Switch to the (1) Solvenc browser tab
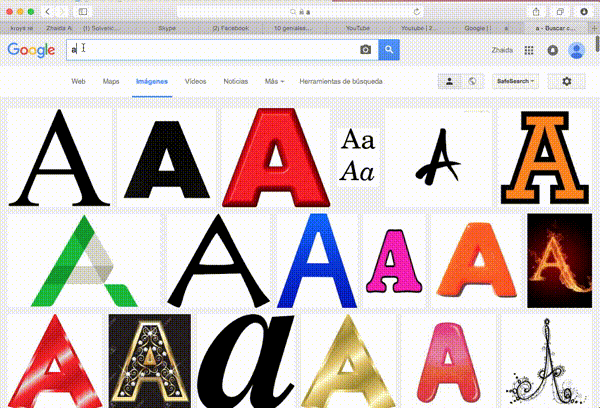Image resolution: width=600 pixels, height=408 pixels. 101,28
